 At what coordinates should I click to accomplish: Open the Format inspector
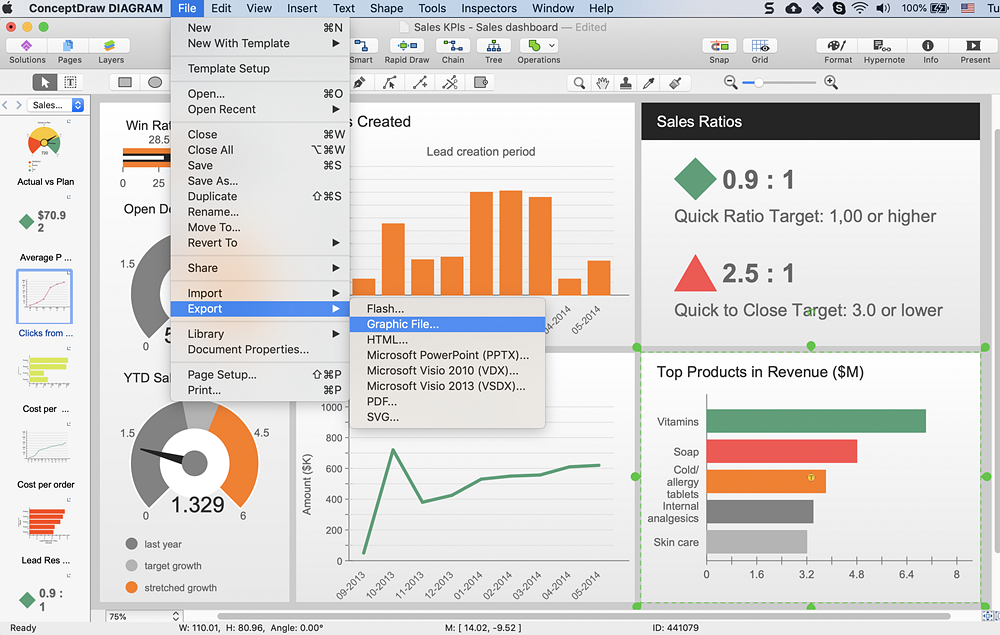tap(837, 51)
